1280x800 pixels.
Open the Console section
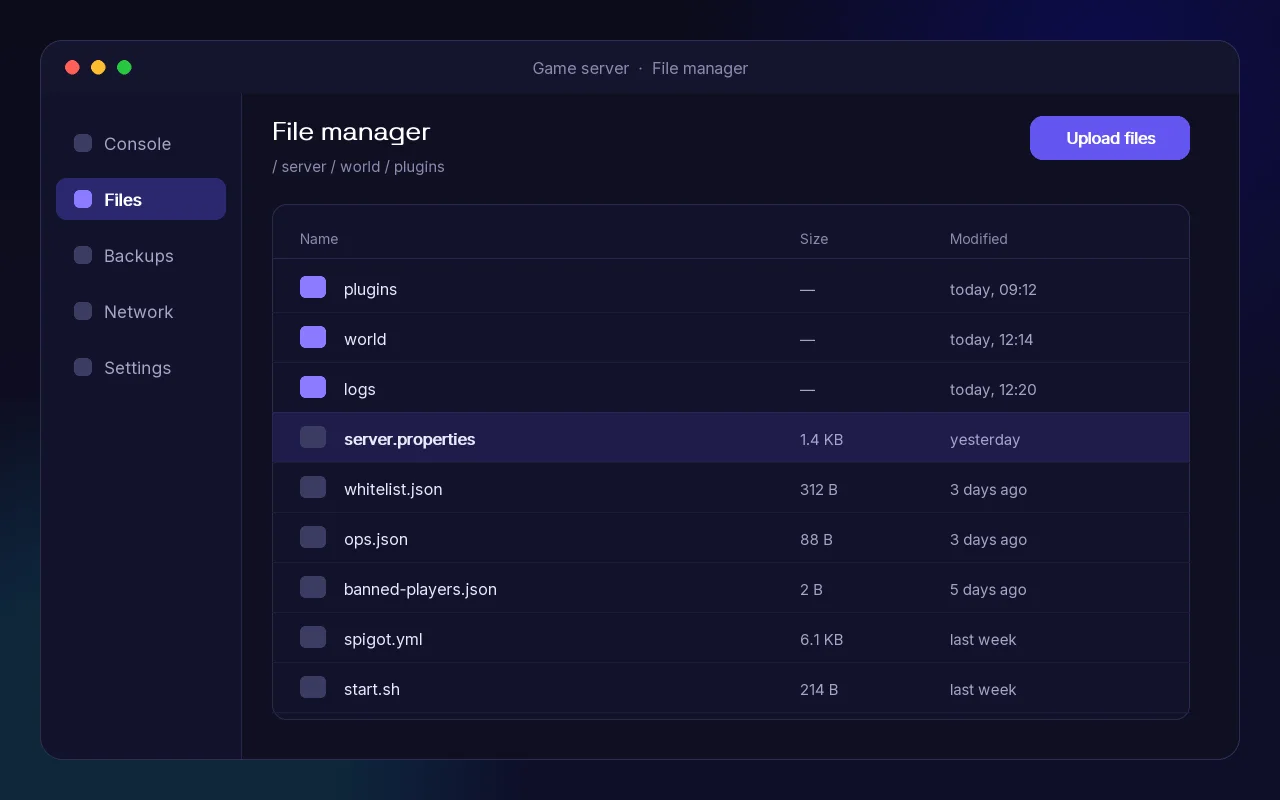pyautogui.click(x=141, y=143)
